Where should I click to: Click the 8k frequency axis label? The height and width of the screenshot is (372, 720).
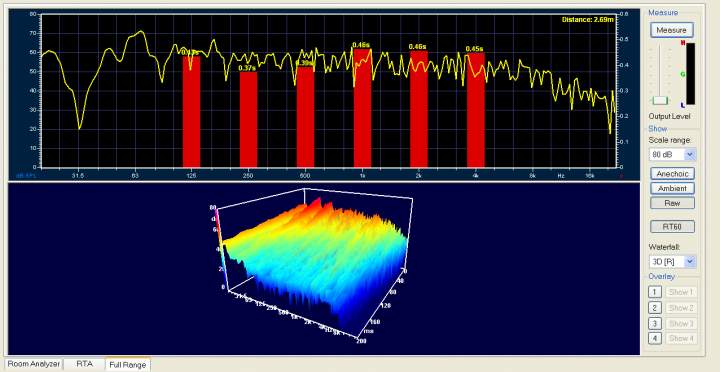(x=533, y=175)
